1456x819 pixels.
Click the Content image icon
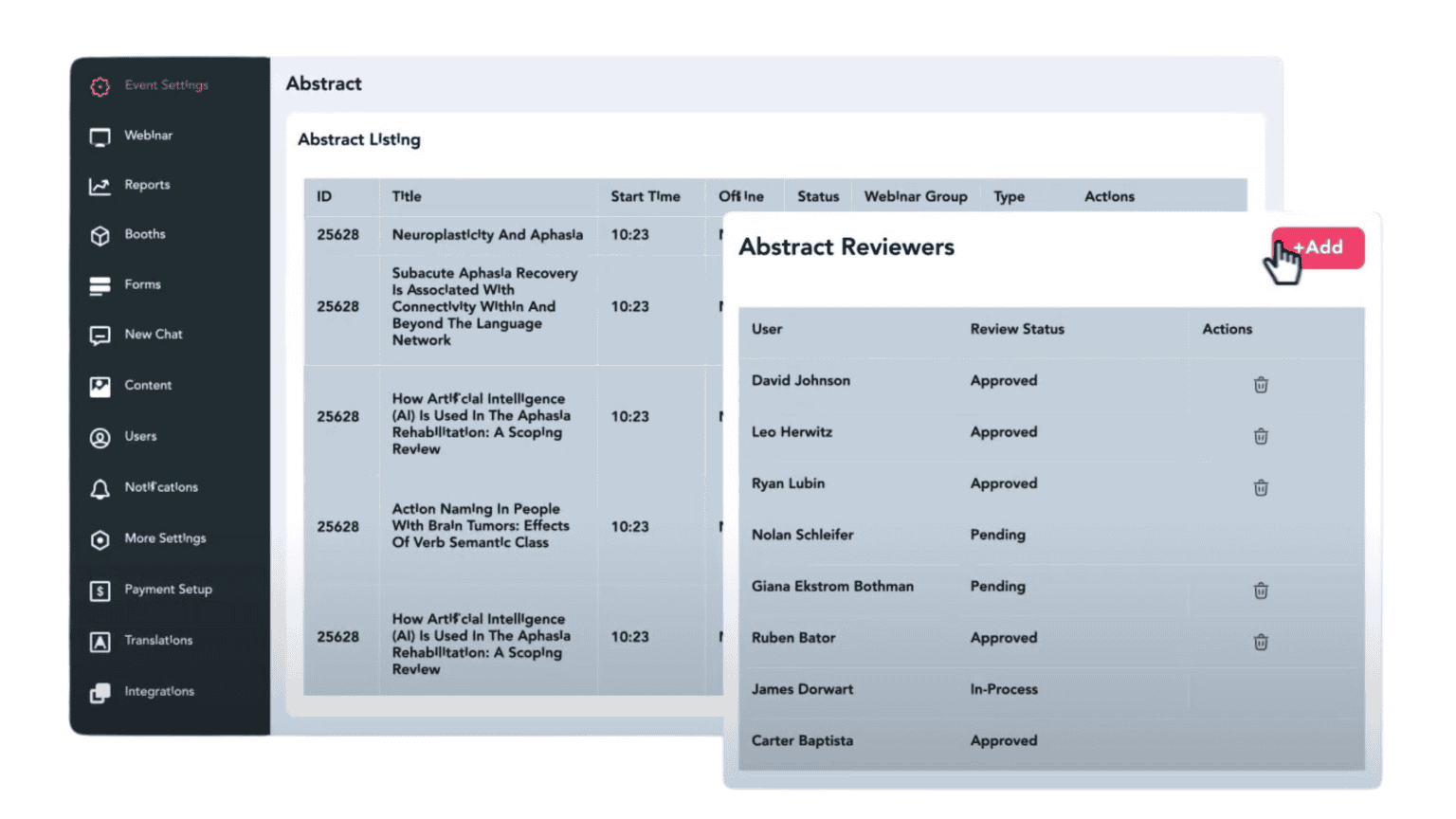tap(100, 387)
